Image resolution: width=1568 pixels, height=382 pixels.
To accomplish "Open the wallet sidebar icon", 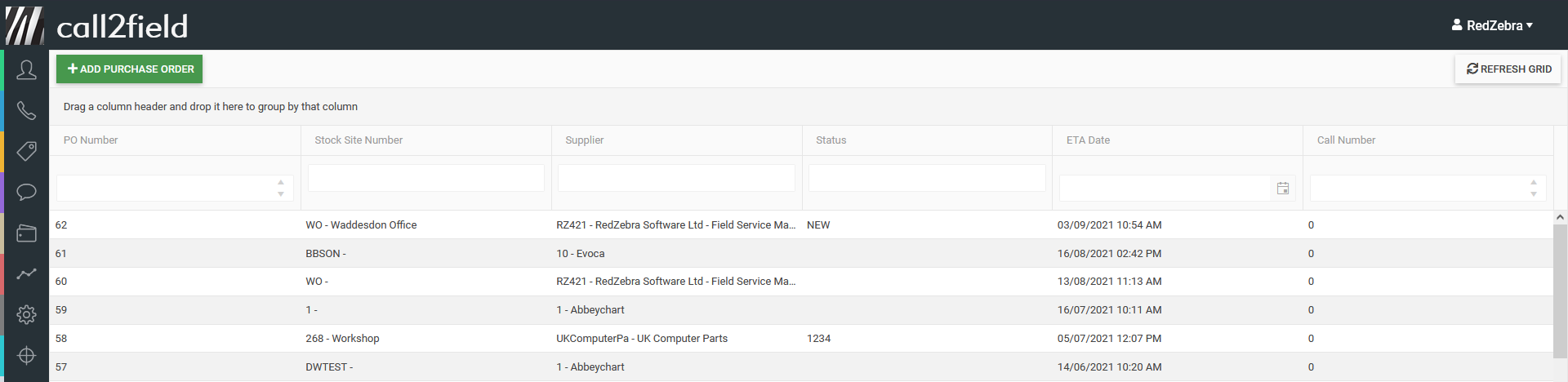I will coord(26,233).
